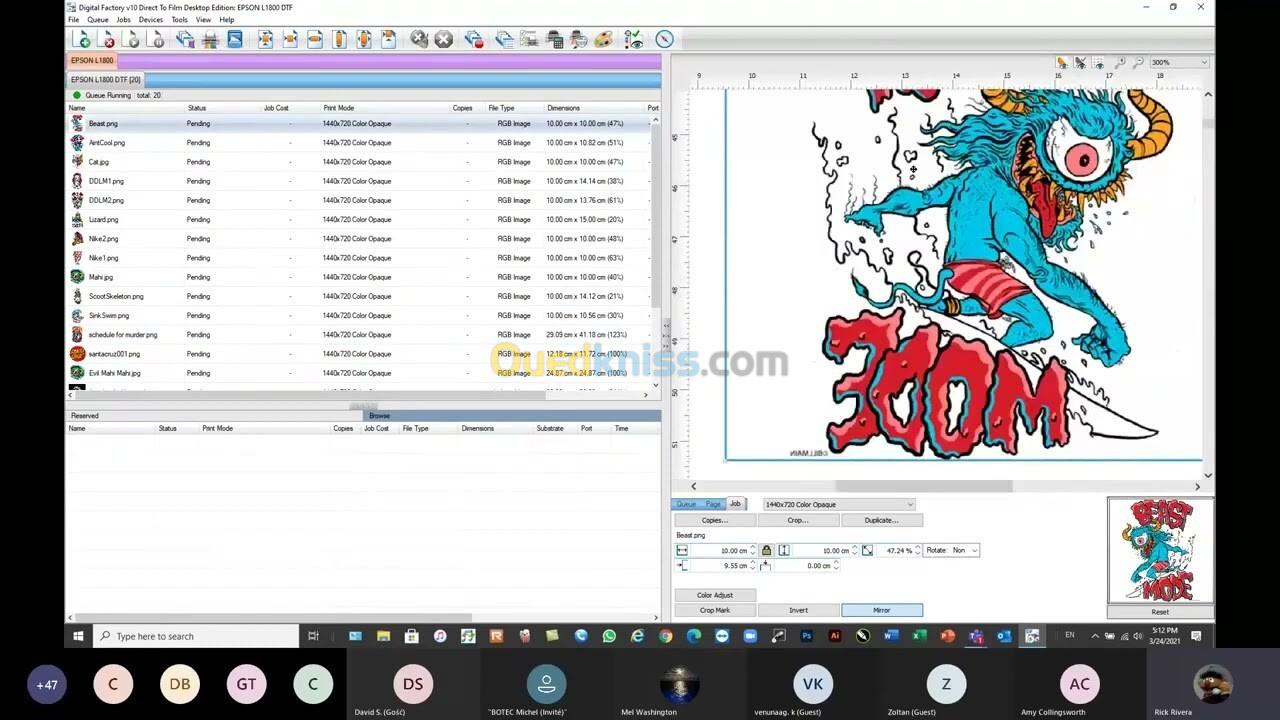Click the Color Adjust button
This screenshot has width=1280, height=720.
(714, 595)
